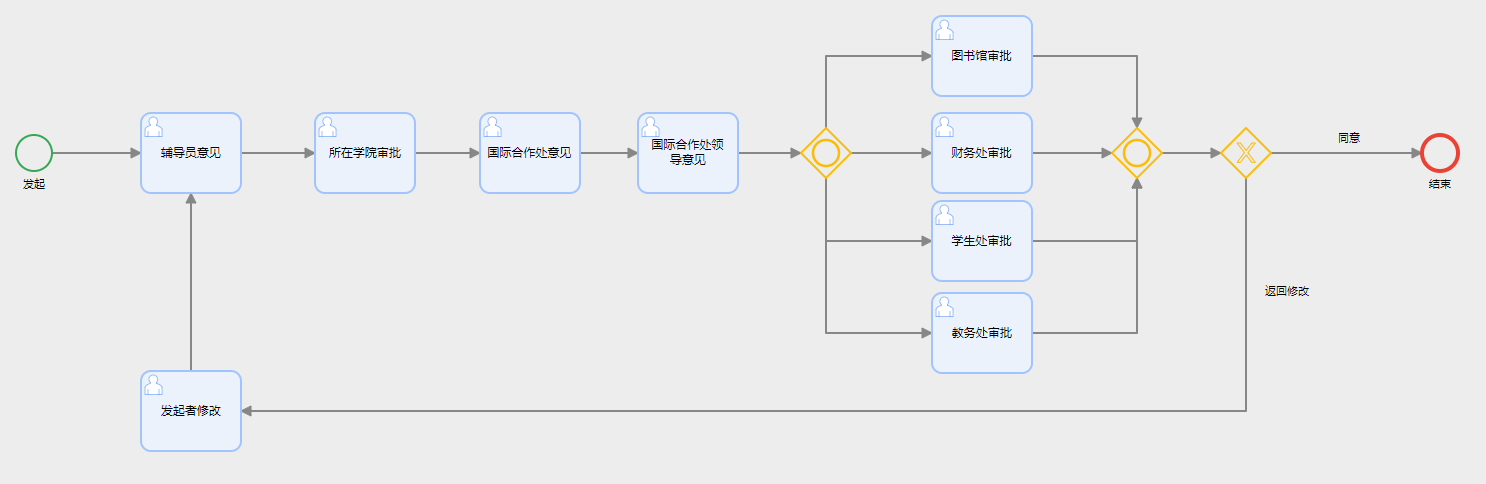Click user icon on 辅导员意见 task
This screenshot has width=1486, height=484.
pos(154,127)
